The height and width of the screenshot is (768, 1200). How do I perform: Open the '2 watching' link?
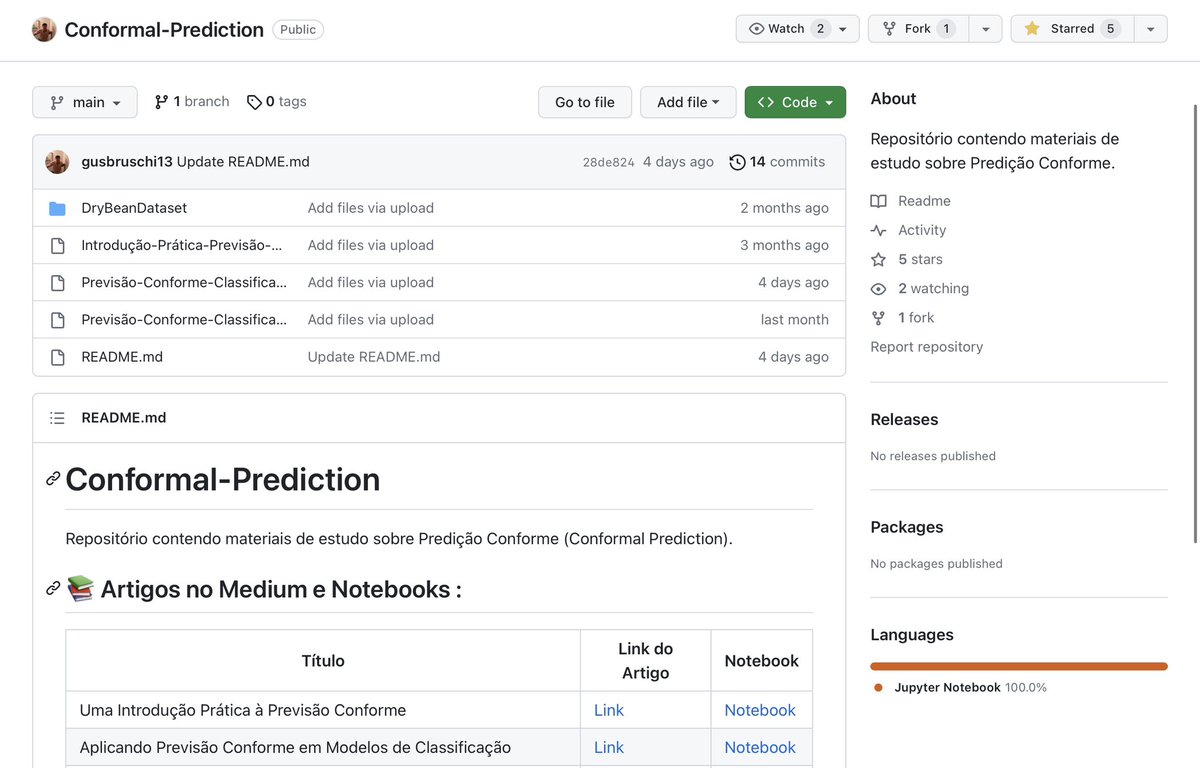920,288
